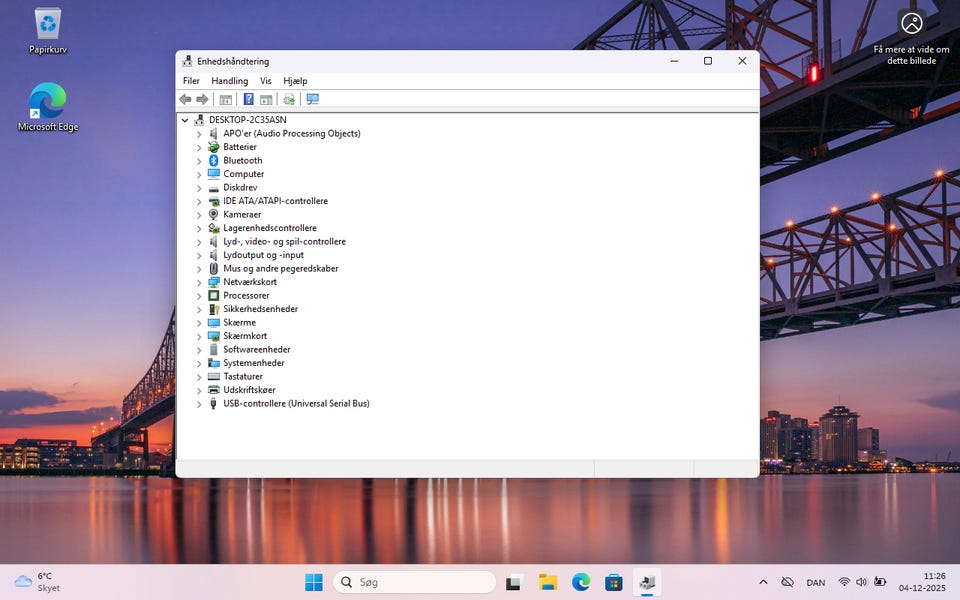Click the Batterier battery icon
Viewport: 960px width, 600px height.
[213, 147]
